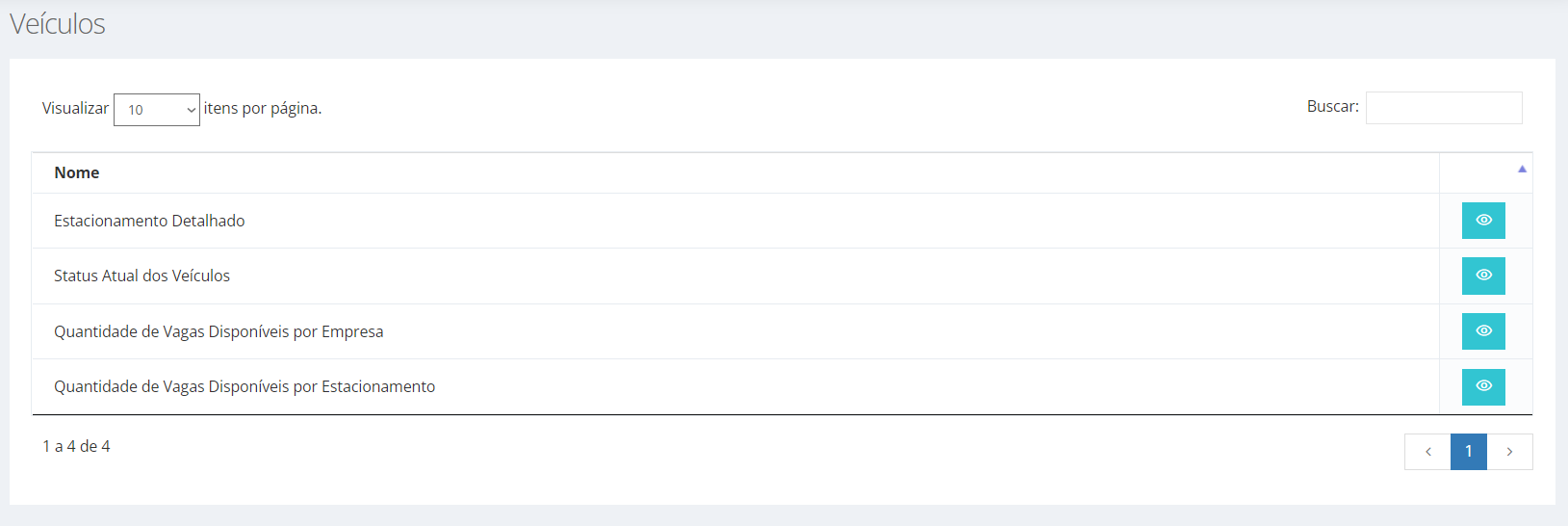Click Quantidade de Vagas Disponíveis por Empresa text

click(x=218, y=331)
